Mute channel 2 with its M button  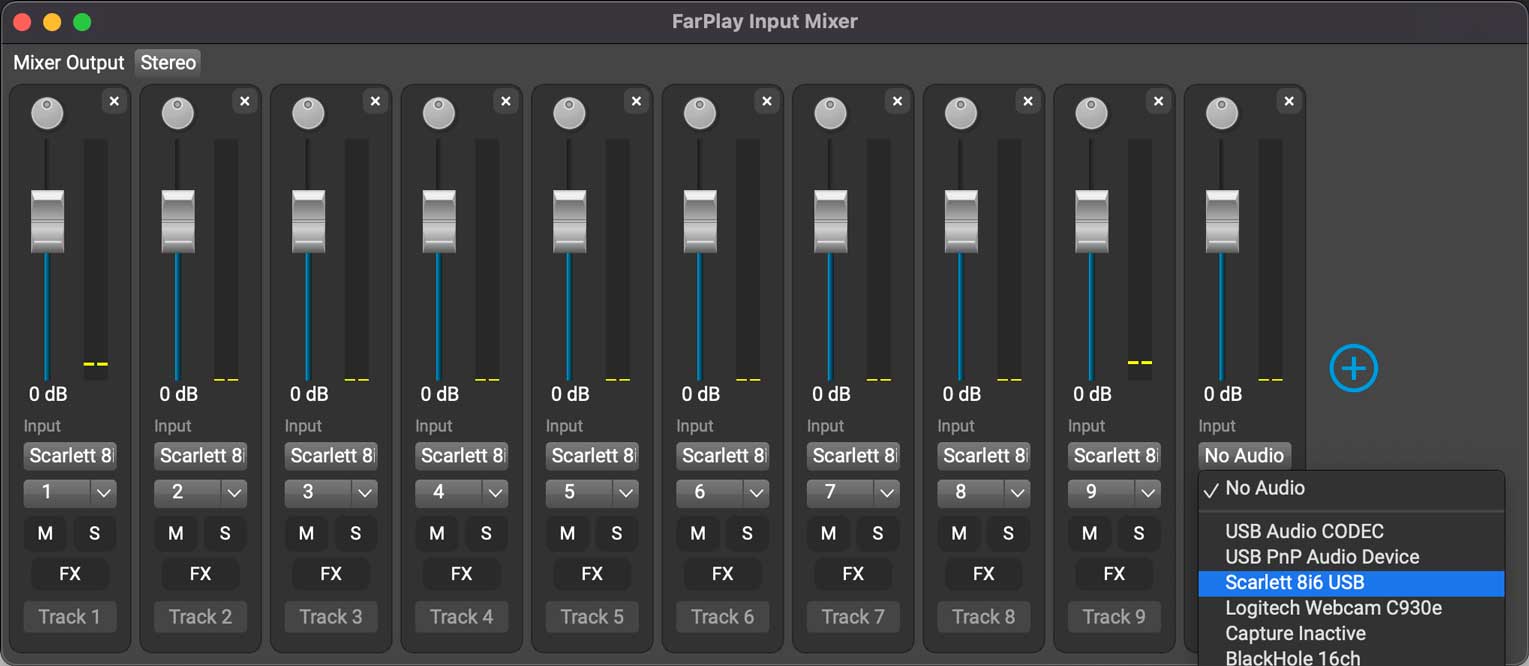tap(176, 534)
